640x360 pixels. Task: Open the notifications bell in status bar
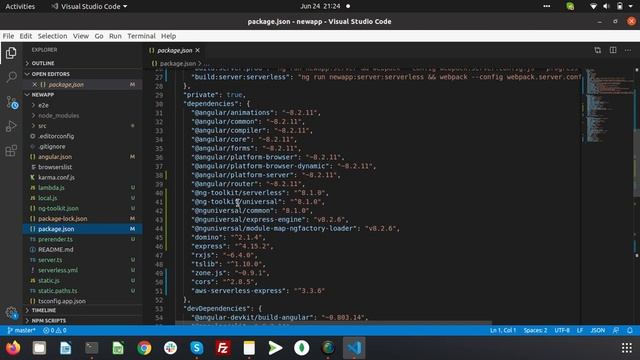coord(630,330)
